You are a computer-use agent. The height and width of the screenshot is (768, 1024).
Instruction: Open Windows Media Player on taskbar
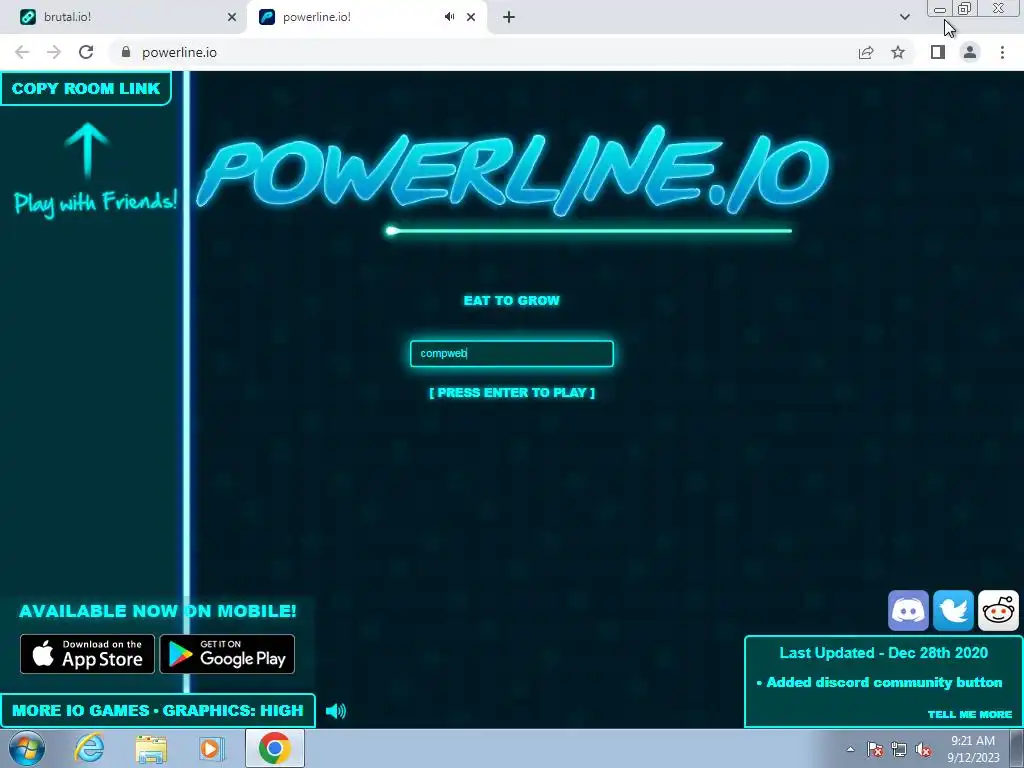click(211, 748)
